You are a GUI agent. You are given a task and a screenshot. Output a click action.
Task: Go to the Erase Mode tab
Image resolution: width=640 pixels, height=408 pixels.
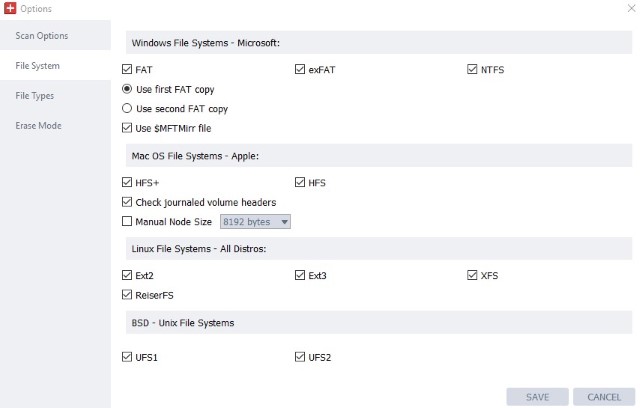pos(38,126)
